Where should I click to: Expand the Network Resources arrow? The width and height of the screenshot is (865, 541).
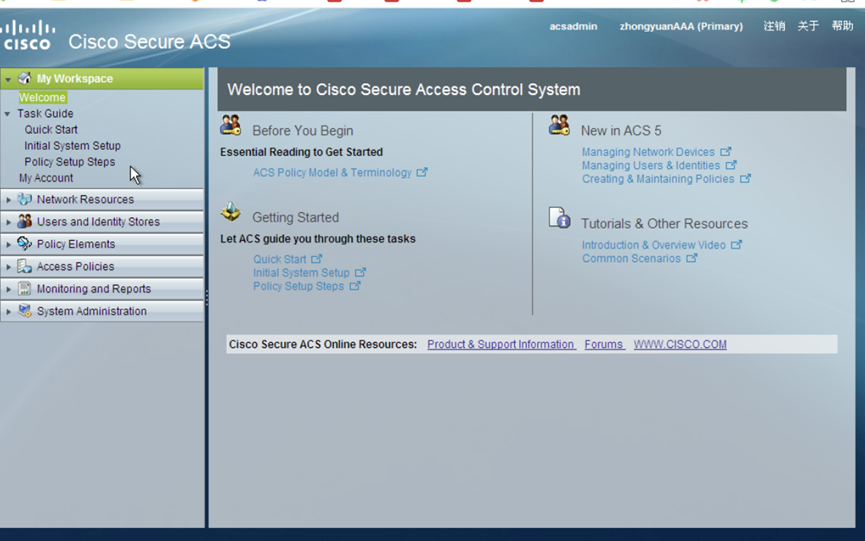click(x=8, y=200)
